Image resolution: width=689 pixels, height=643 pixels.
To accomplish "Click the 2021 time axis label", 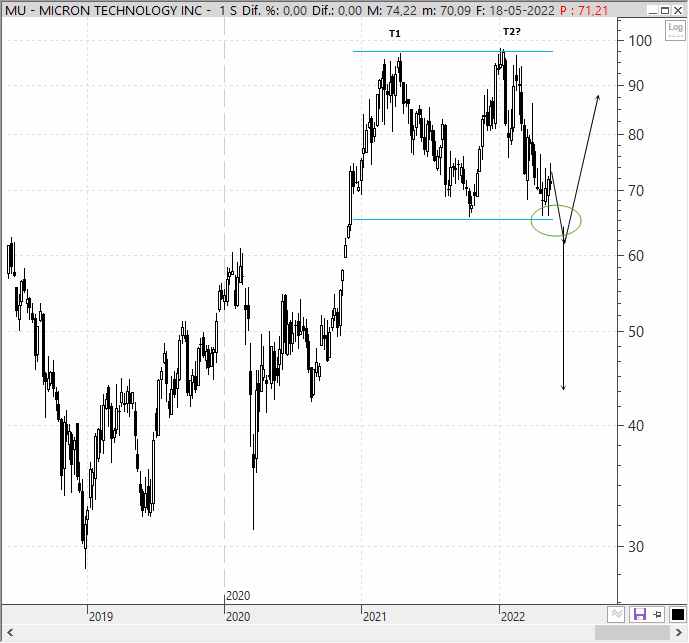I will [375, 617].
